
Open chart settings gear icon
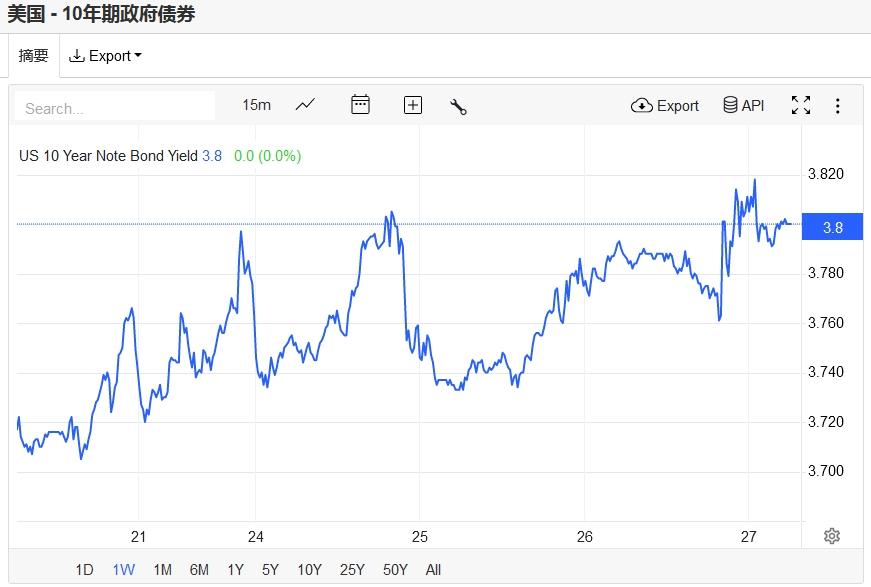tap(831, 536)
